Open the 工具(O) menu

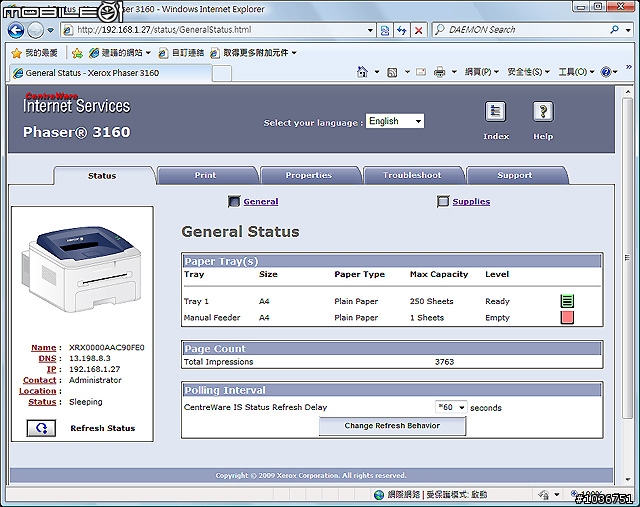576,72
